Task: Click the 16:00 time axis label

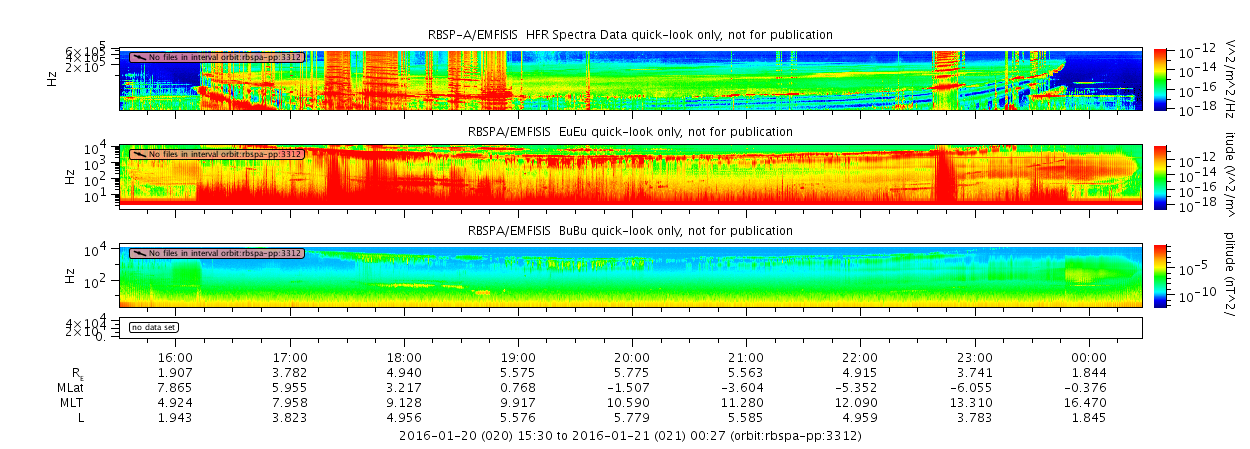Action: (175, 357)
